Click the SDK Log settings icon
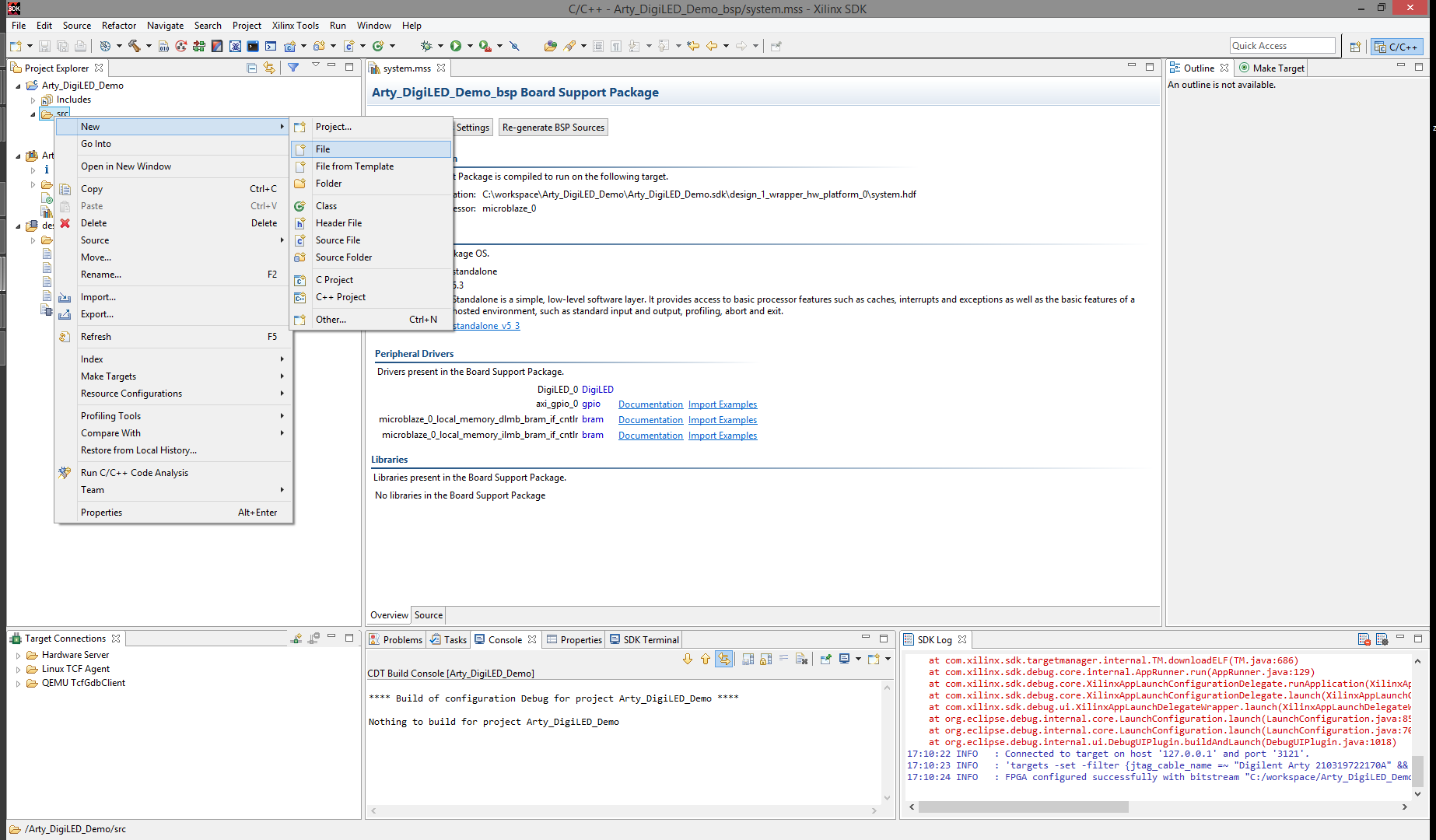 (x=1382, y=639)
